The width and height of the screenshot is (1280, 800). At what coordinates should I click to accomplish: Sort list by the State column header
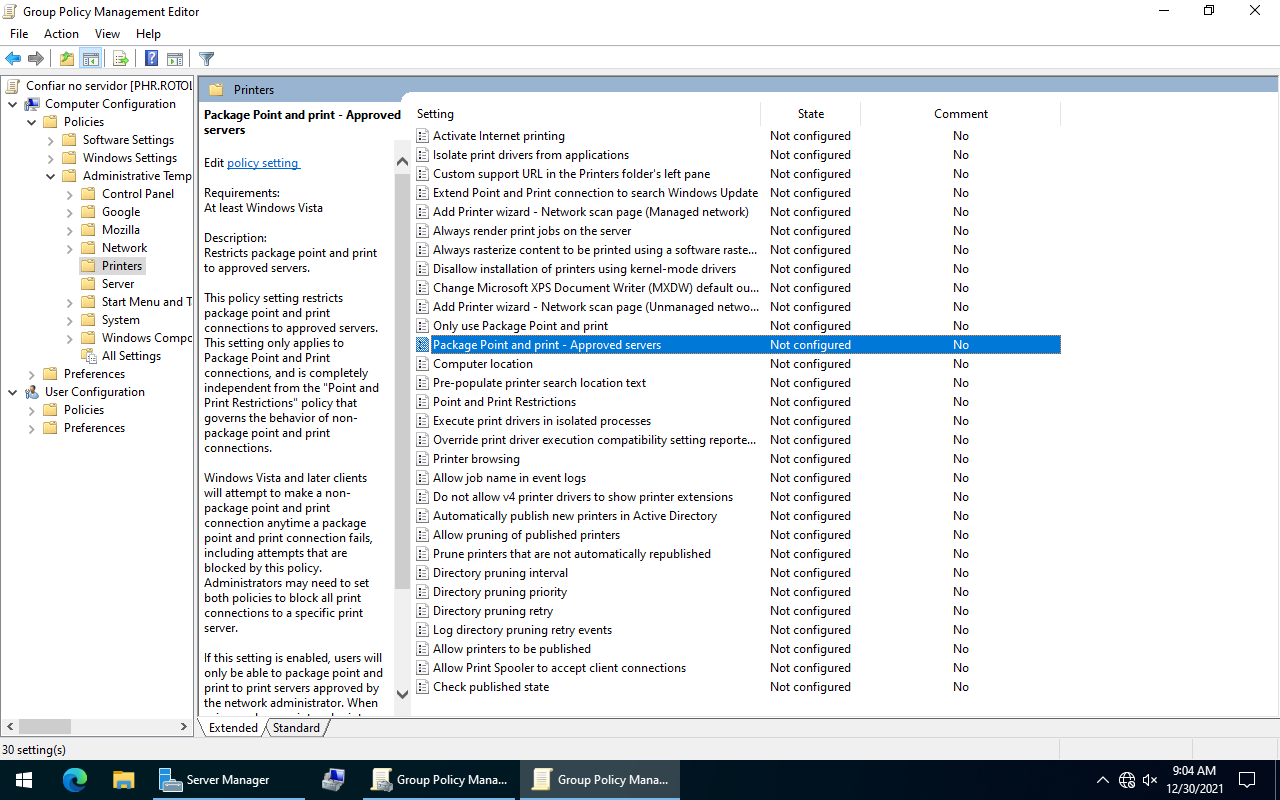tap(810, 114)
